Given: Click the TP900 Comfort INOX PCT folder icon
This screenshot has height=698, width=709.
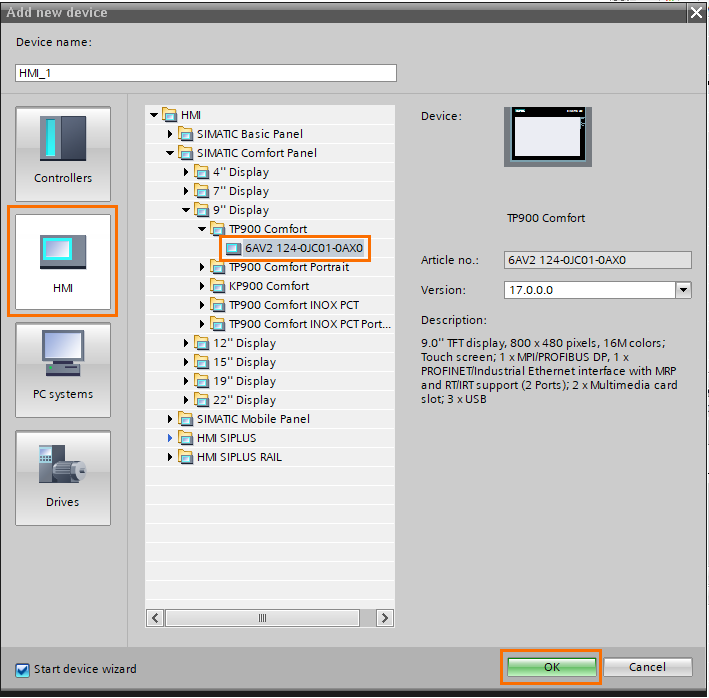Looking at the screenshot, I should (217, 305).
